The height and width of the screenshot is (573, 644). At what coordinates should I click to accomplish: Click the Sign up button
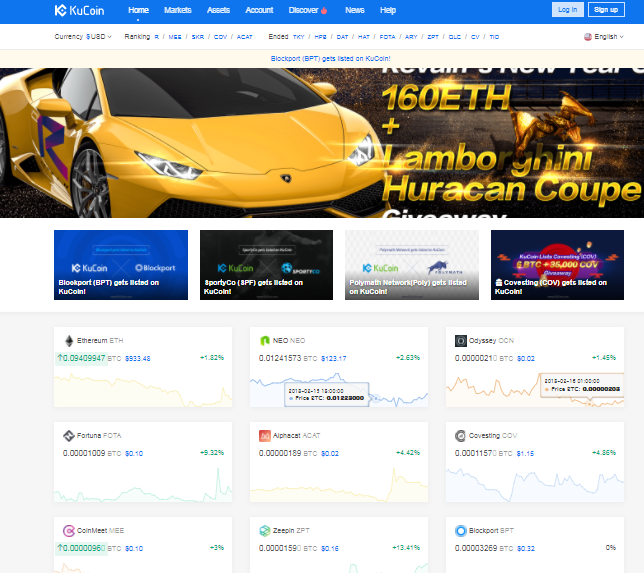point(606,10)
